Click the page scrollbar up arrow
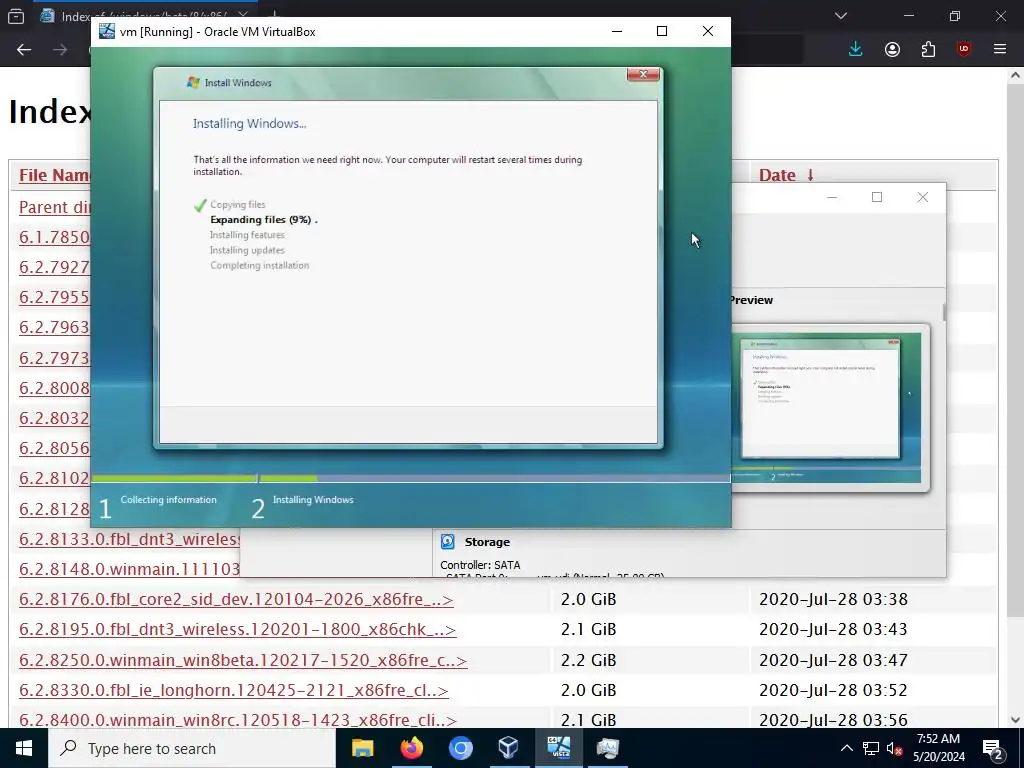 click(1015, 75)
